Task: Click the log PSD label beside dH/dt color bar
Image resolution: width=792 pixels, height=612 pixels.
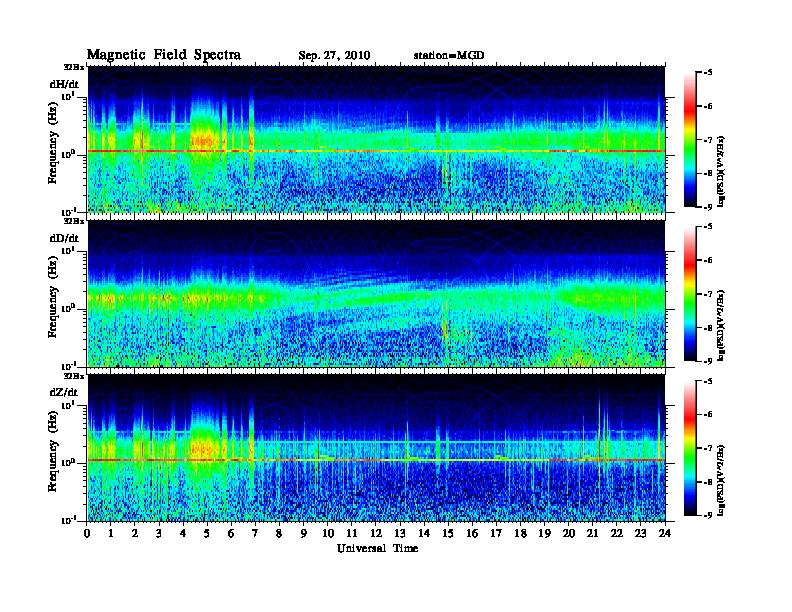Action: click(722, 171)
